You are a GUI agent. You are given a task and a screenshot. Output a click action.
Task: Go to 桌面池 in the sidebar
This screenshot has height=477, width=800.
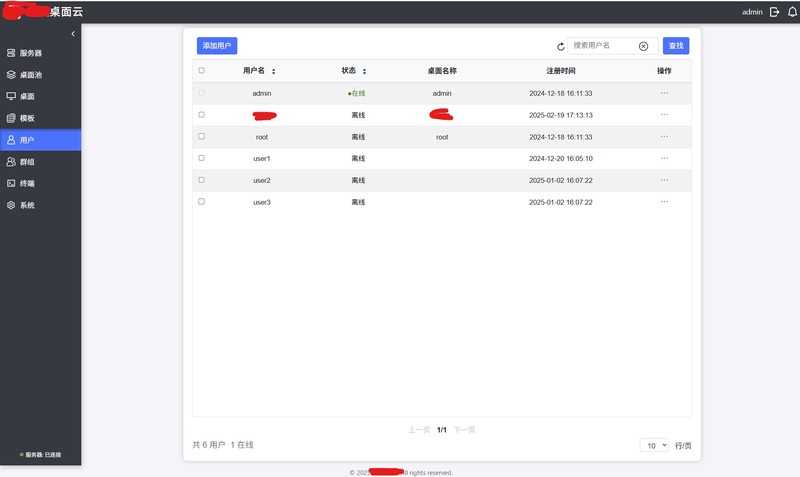[x=40, y=75]
